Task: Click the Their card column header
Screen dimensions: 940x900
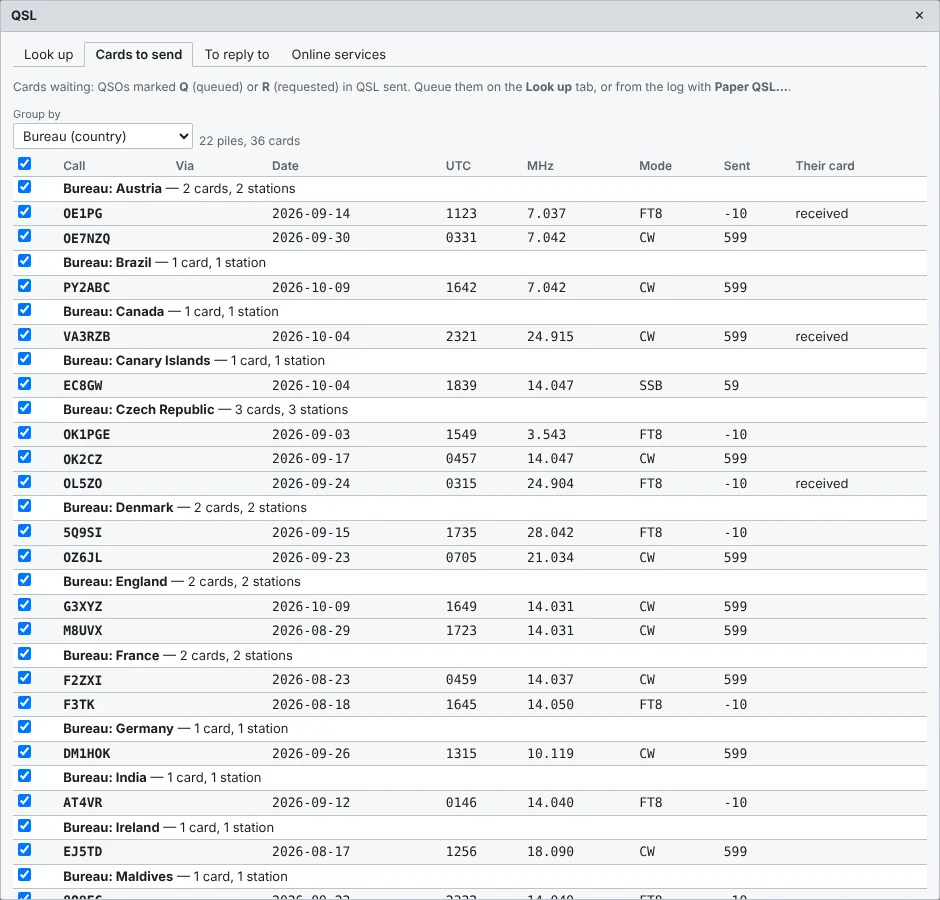Action: coord(824,165)
